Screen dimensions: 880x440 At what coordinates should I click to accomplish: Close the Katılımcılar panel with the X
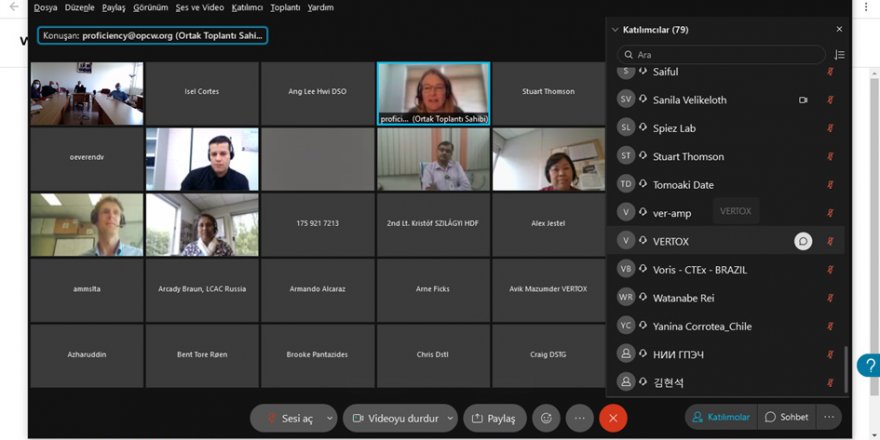point(839,30)
